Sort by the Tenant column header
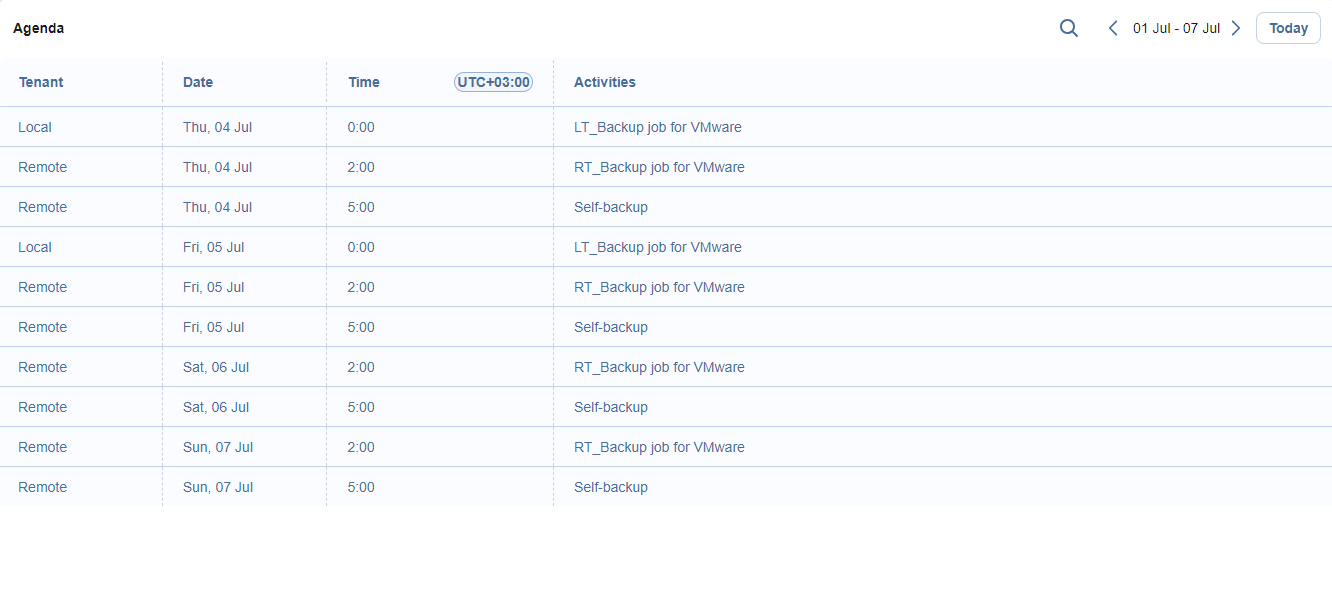1332x609 pixels. tap(41, 82)
